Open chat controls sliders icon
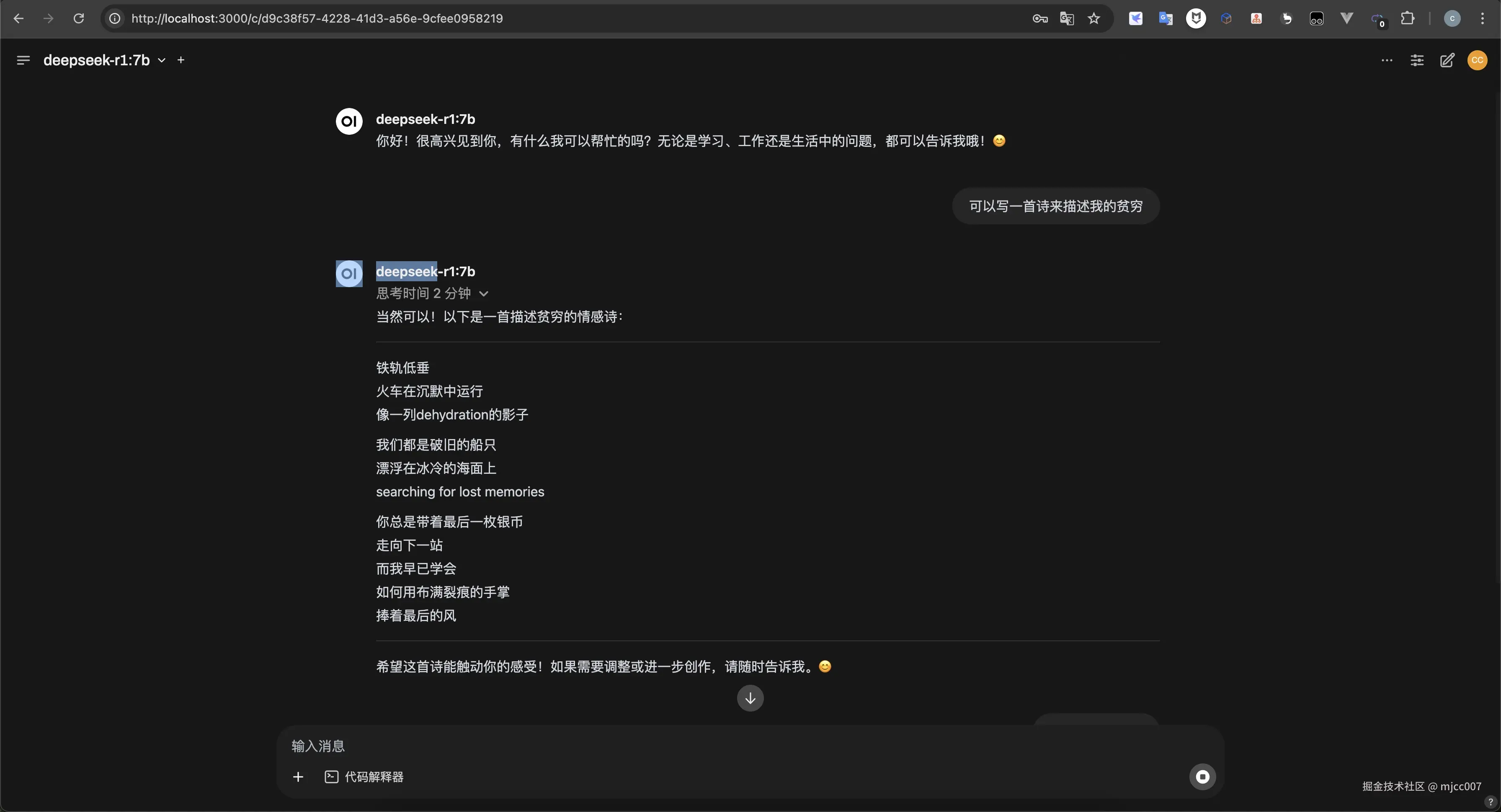Image resolution: width=1501 pixels, height=812 pixels. (x=1417, y=60)
